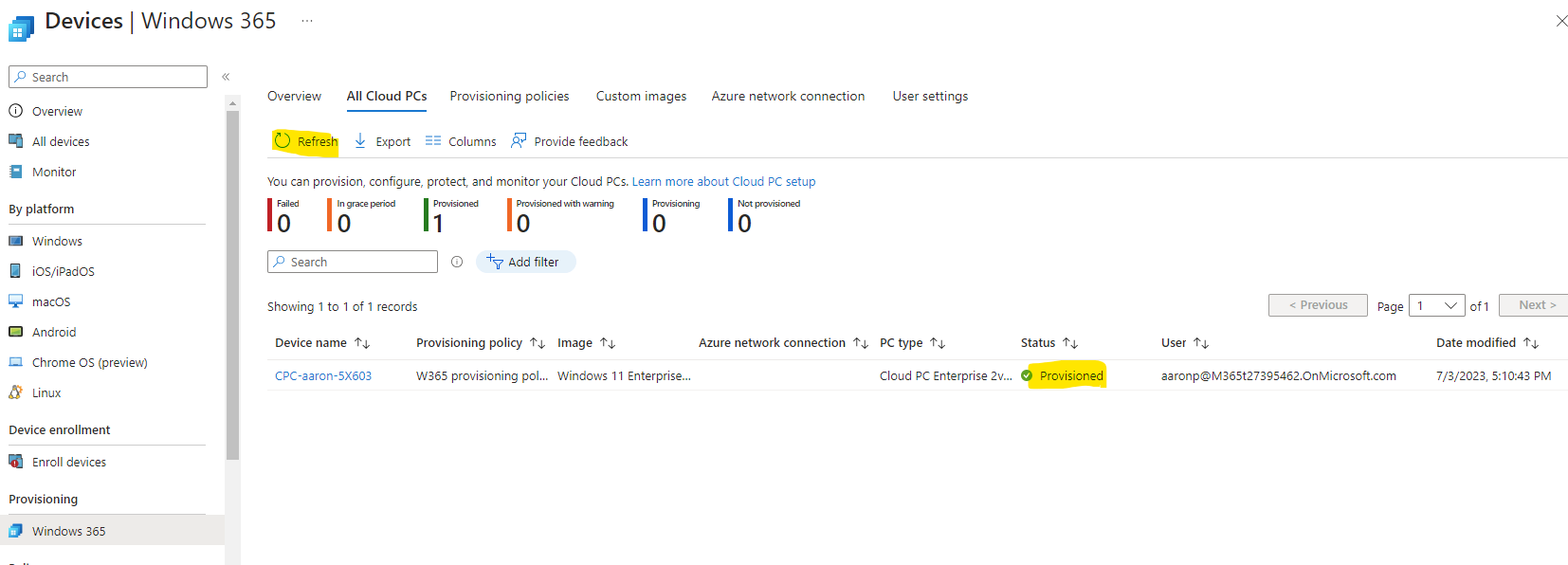Click the iOS/iPadOS platform icon

point(16,271)
